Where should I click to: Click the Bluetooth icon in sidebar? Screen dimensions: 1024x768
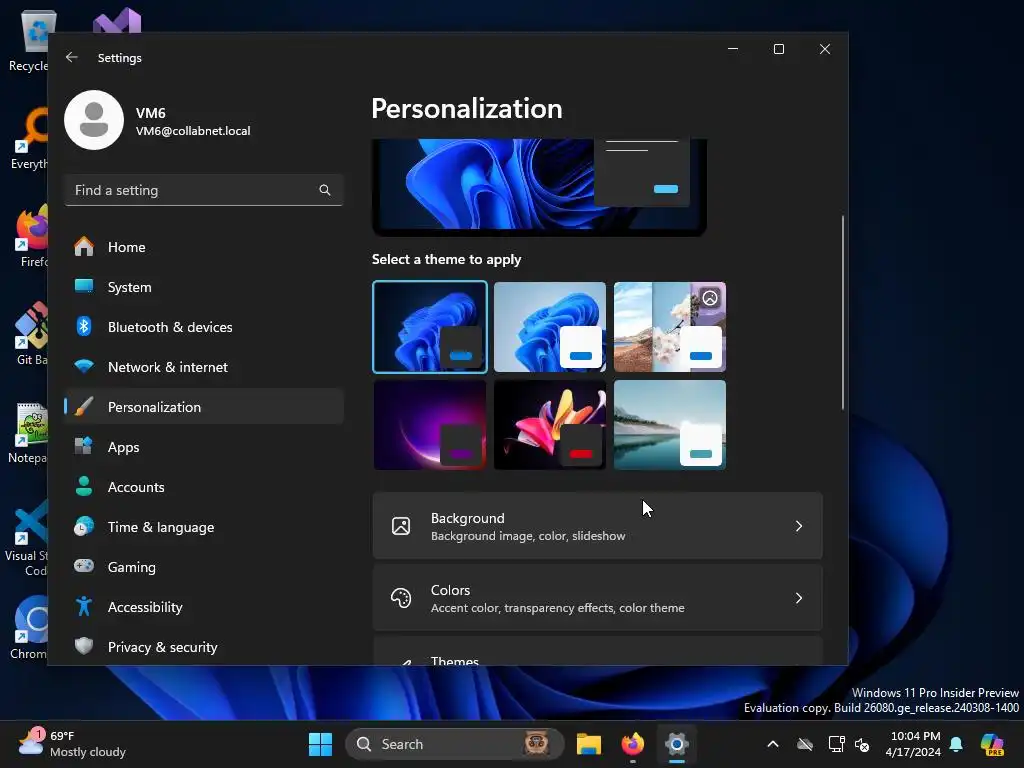tap(84, 327)
